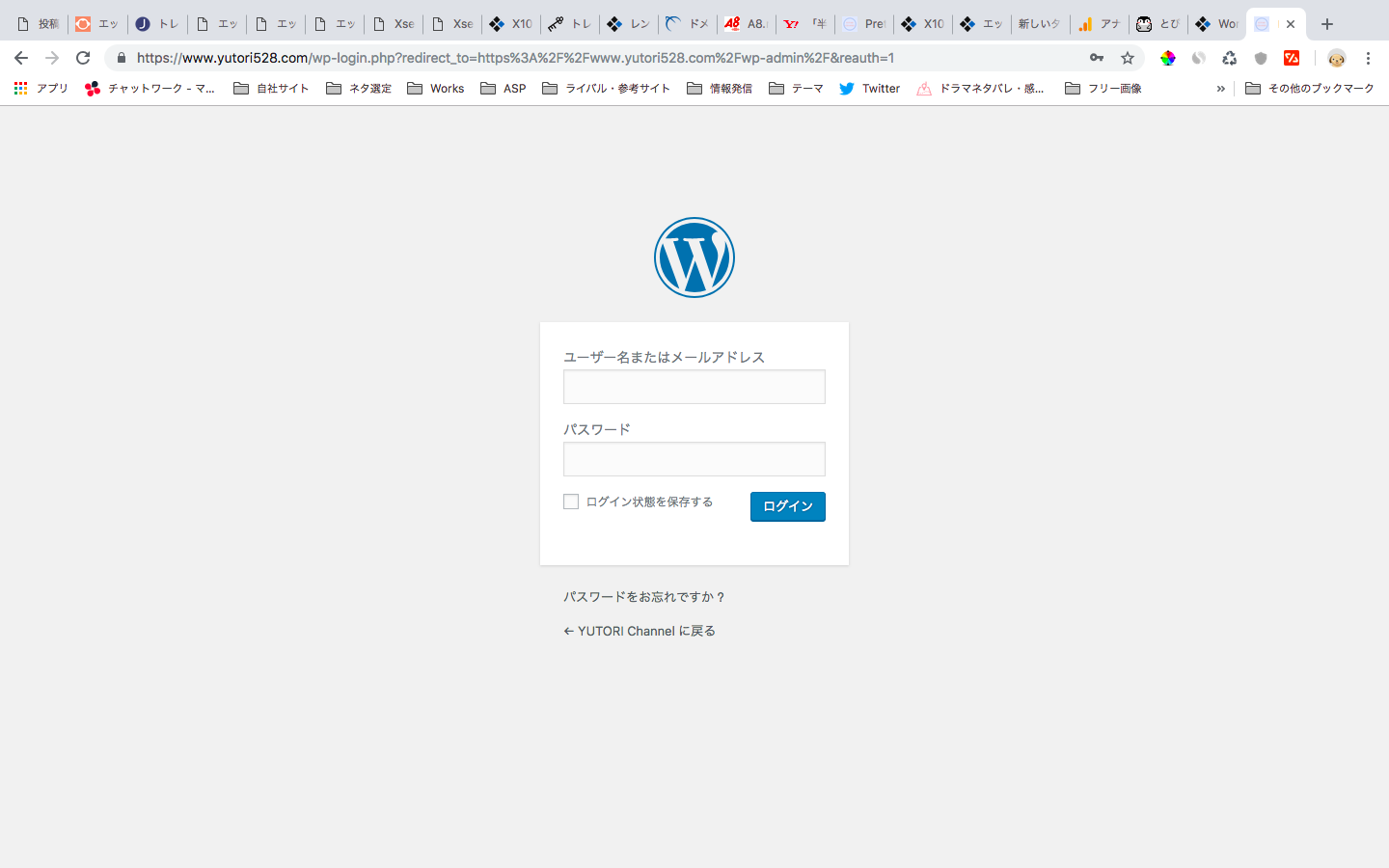
Task: Expand the ネタ選定 bookmark folder
Action: [359, 89]
